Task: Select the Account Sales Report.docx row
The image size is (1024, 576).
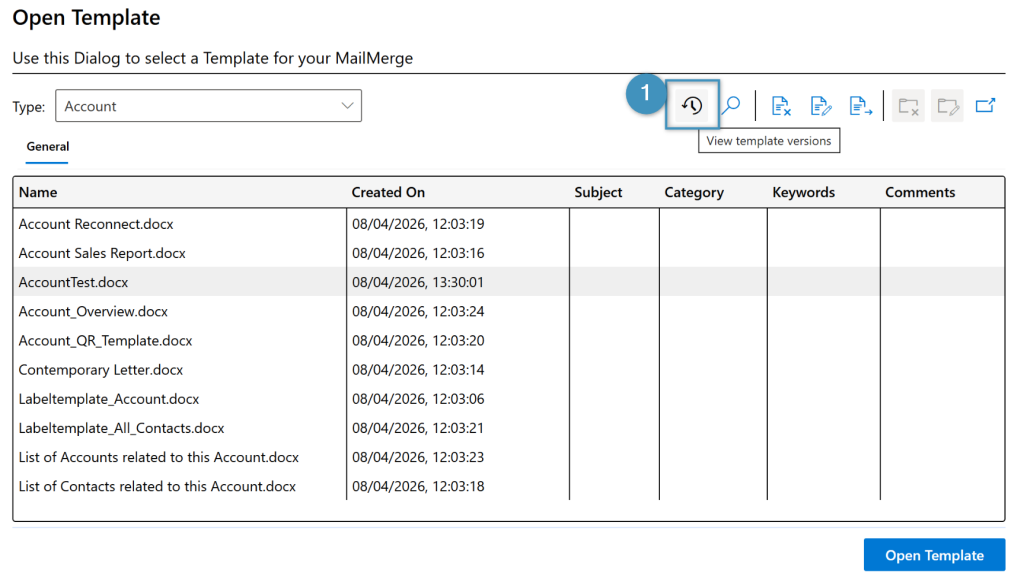Action: click(x=102, y=253)
